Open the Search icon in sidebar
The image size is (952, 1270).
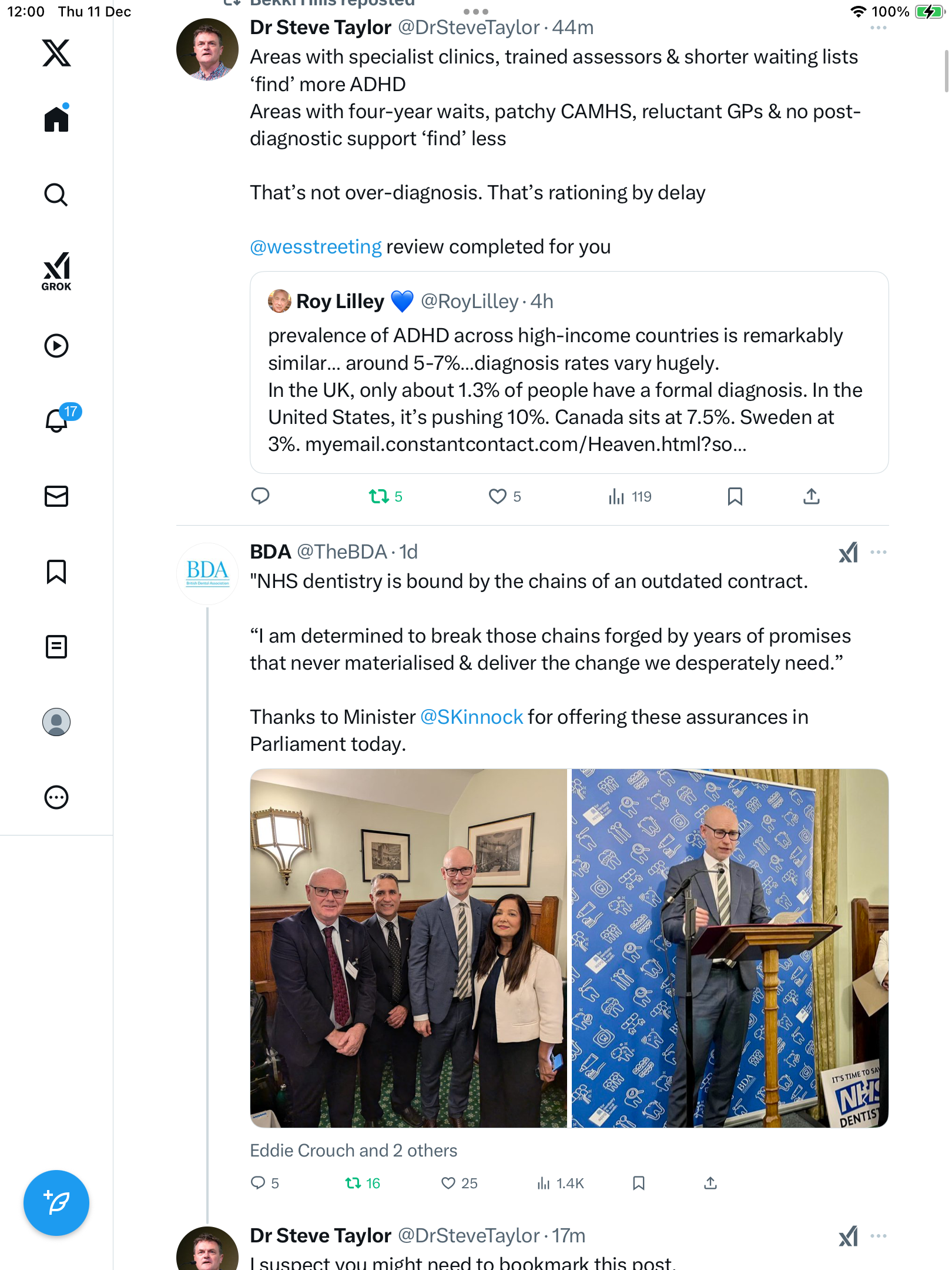point(56,195)
